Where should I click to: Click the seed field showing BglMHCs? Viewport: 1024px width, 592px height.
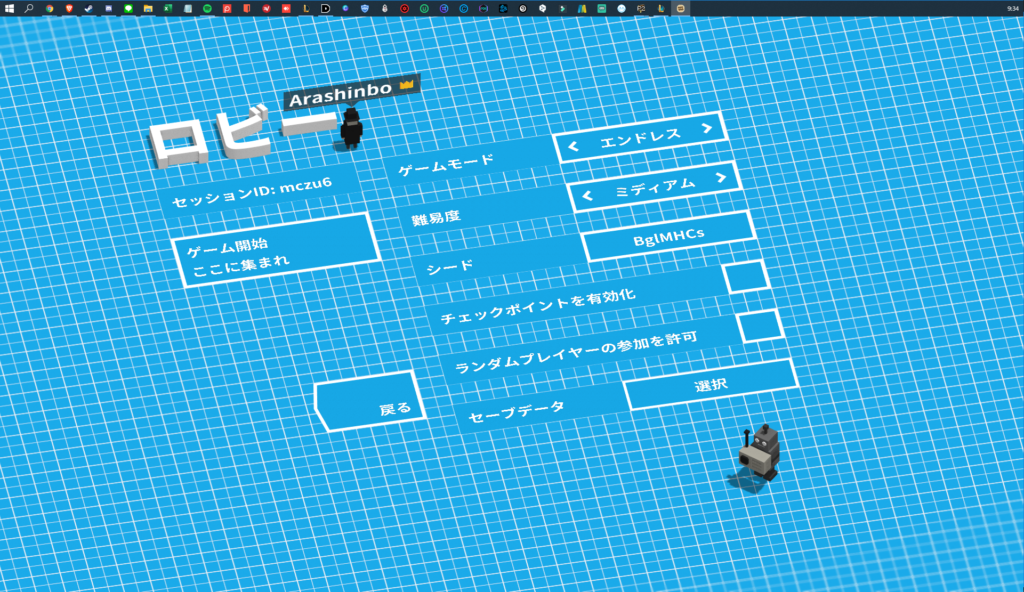tap(668, 237)
